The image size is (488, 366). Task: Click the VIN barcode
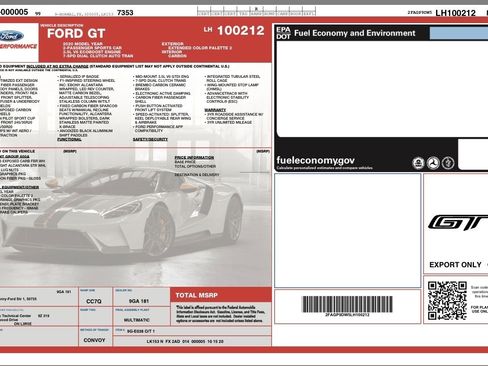click(347, 304)
